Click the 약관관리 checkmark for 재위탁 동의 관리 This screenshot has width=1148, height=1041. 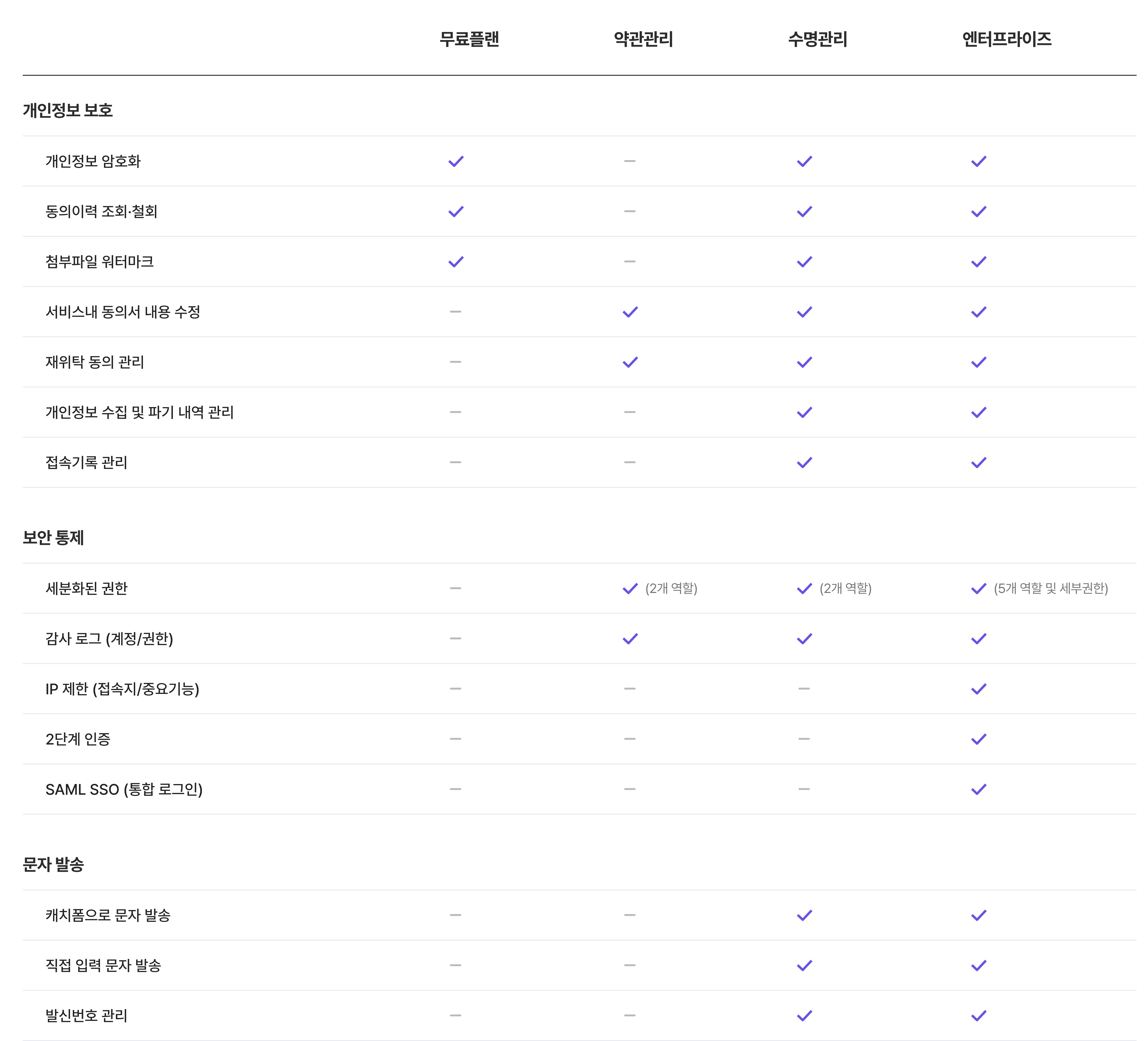pos(630,362)
